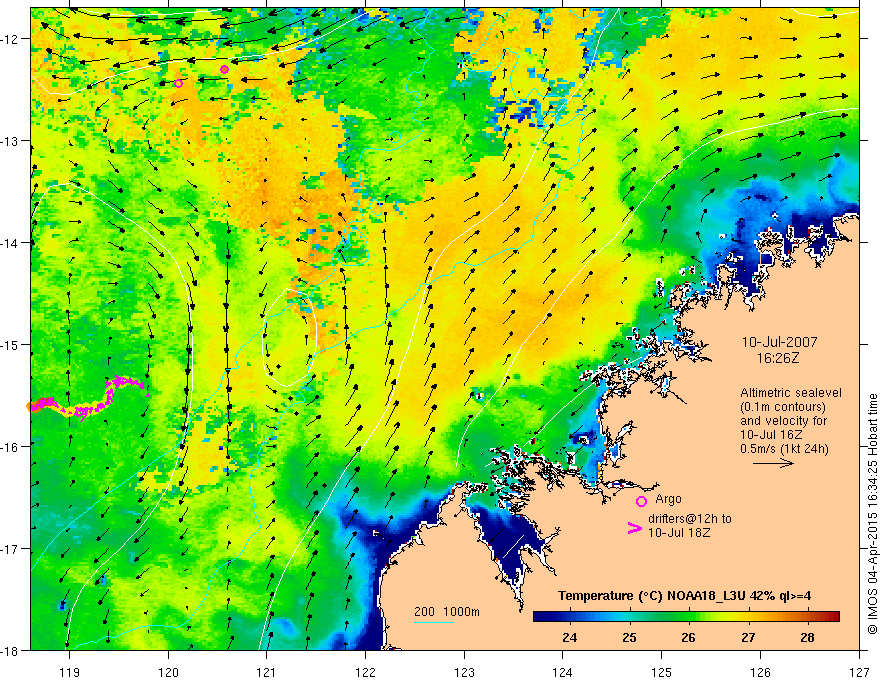Click the "0.5m/s (1kt 24h)" text

pyautogui.click(x=785, y=449)
